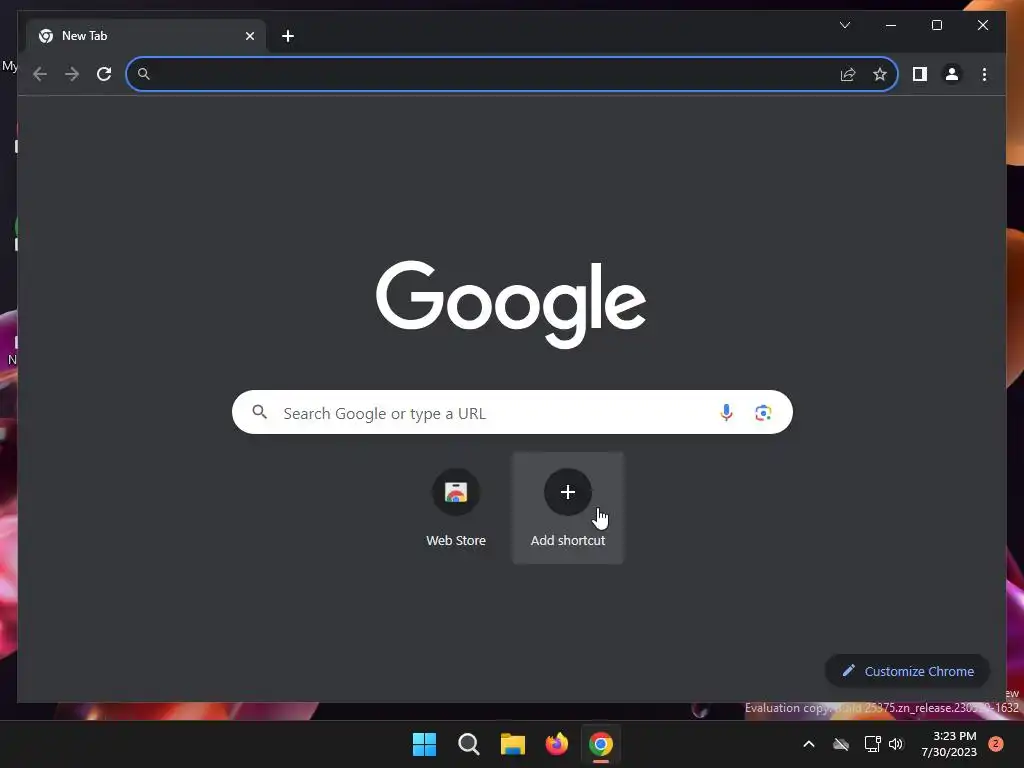Close the New Tab tab
Image resolution: width=1024 pixels, height=768 pixels.
click(249, 36)
